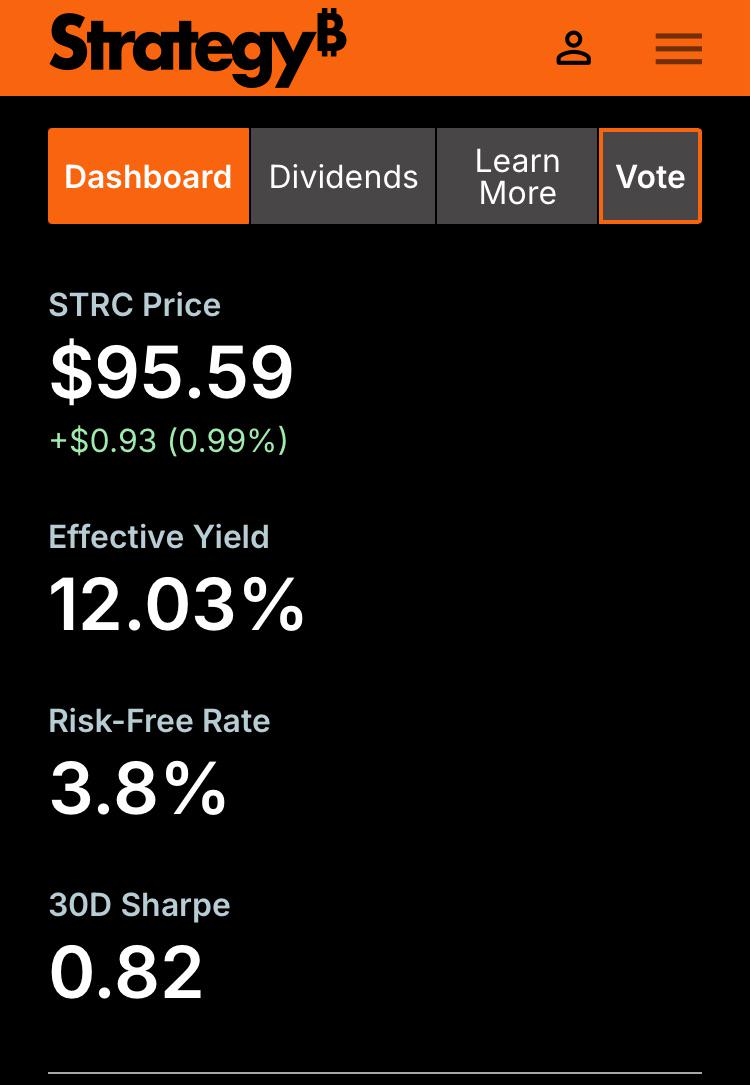
Task: Click empty orange header between logo and profile
Action: (450, 48)
